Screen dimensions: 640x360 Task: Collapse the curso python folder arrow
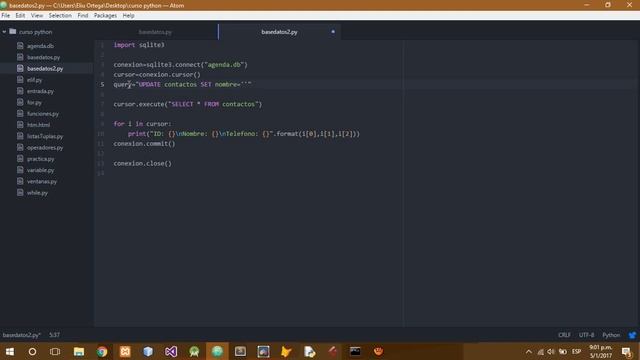(x=4, y=31)
